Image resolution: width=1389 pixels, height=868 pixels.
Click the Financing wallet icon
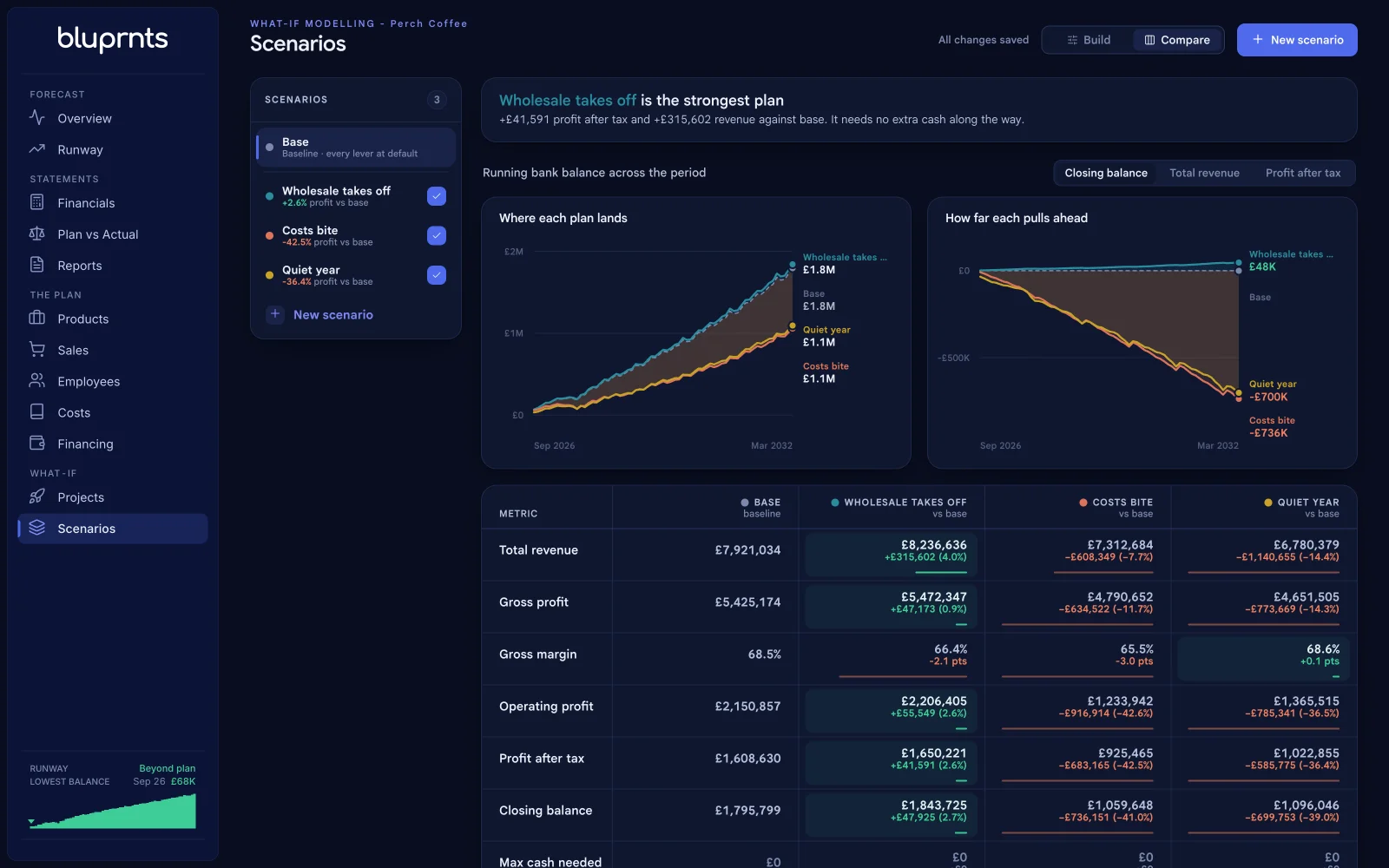click(x=36, y=444)
